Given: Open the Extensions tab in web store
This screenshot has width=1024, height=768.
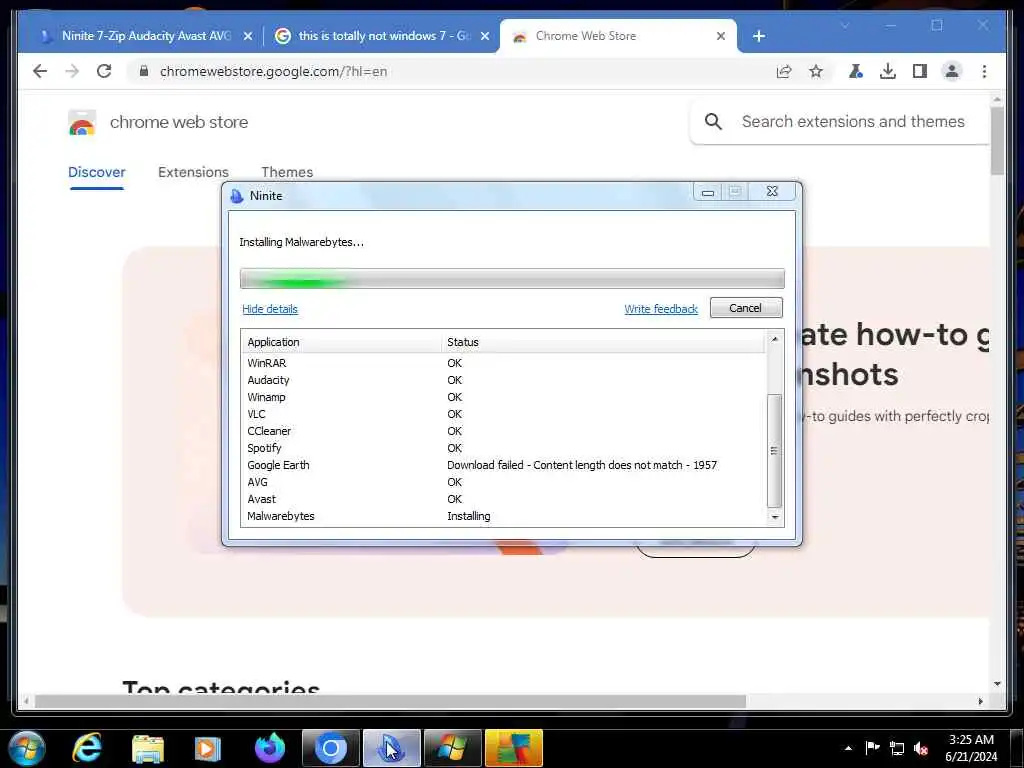Looking at the screenshot, I should (193, 172).
